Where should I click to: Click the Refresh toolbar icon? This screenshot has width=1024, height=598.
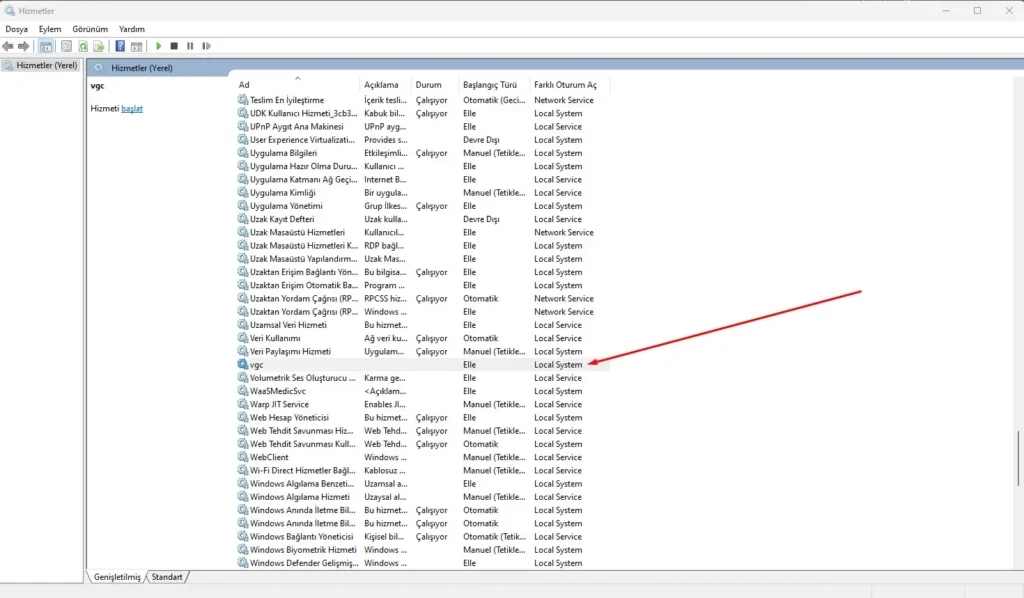[83, 46]
